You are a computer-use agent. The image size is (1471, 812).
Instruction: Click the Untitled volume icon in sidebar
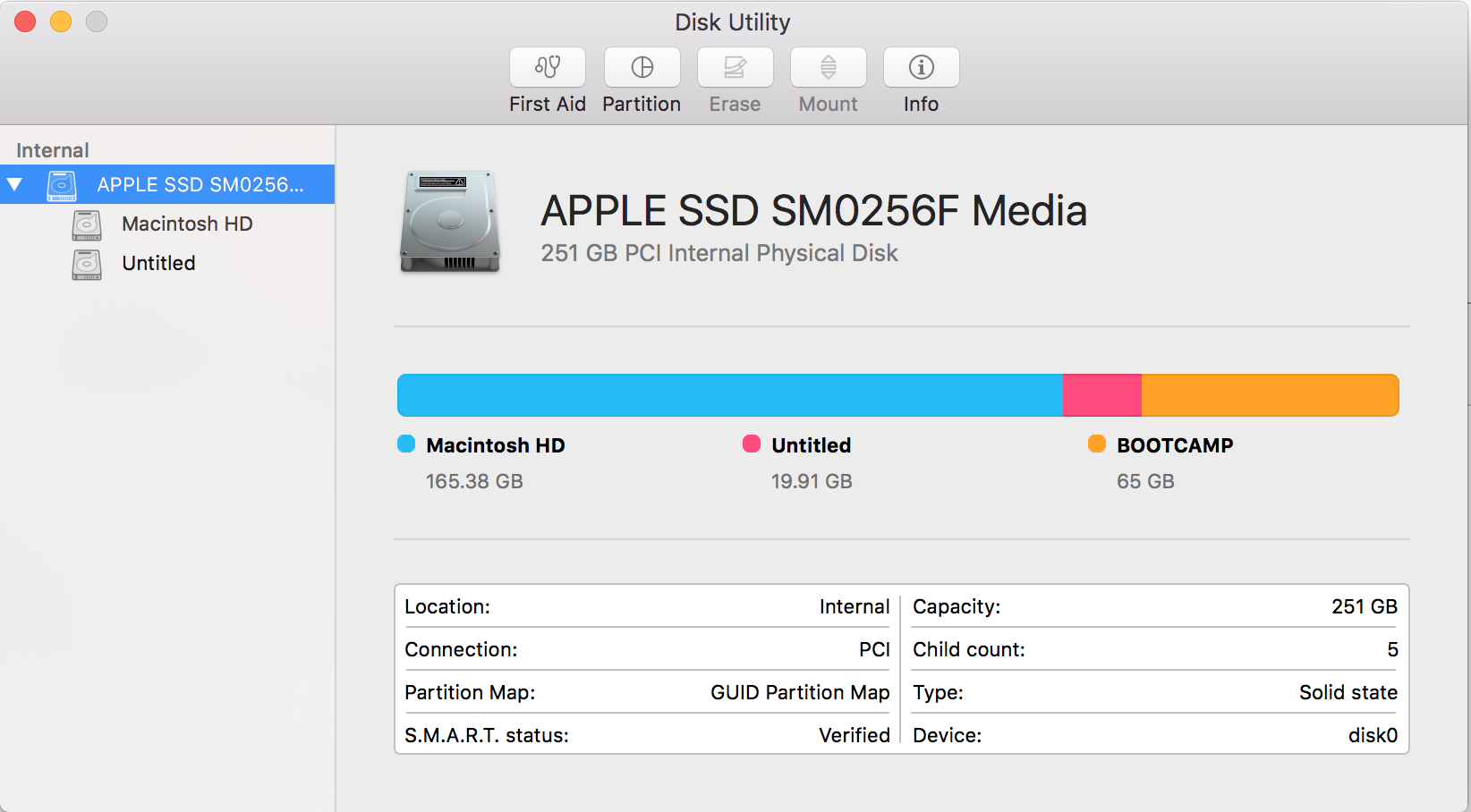(x=87, y=264)
